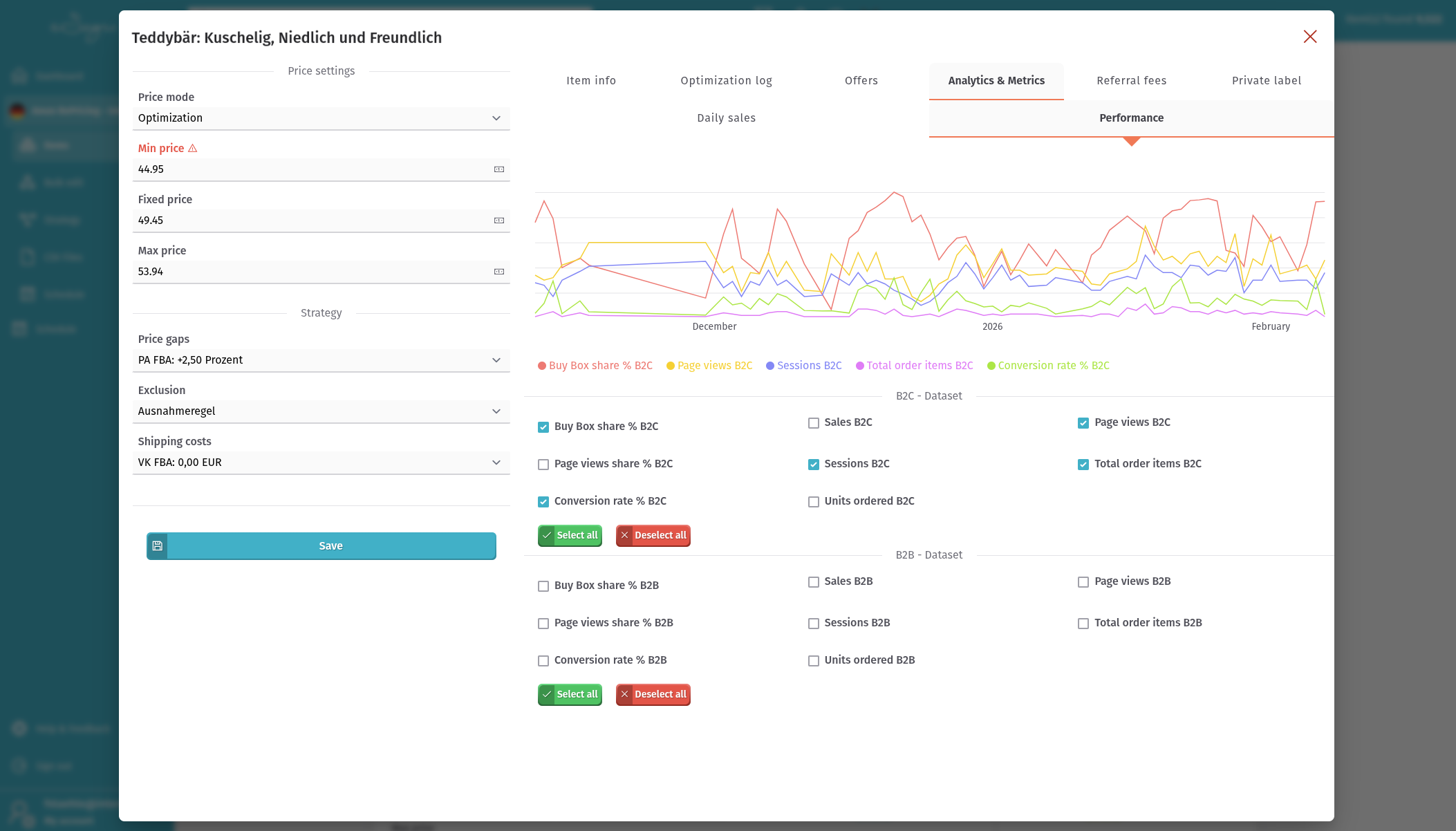Click Deselect all under B2B dataset
Viewport: 1456px width, 831px height.
(x=653, y=694)
